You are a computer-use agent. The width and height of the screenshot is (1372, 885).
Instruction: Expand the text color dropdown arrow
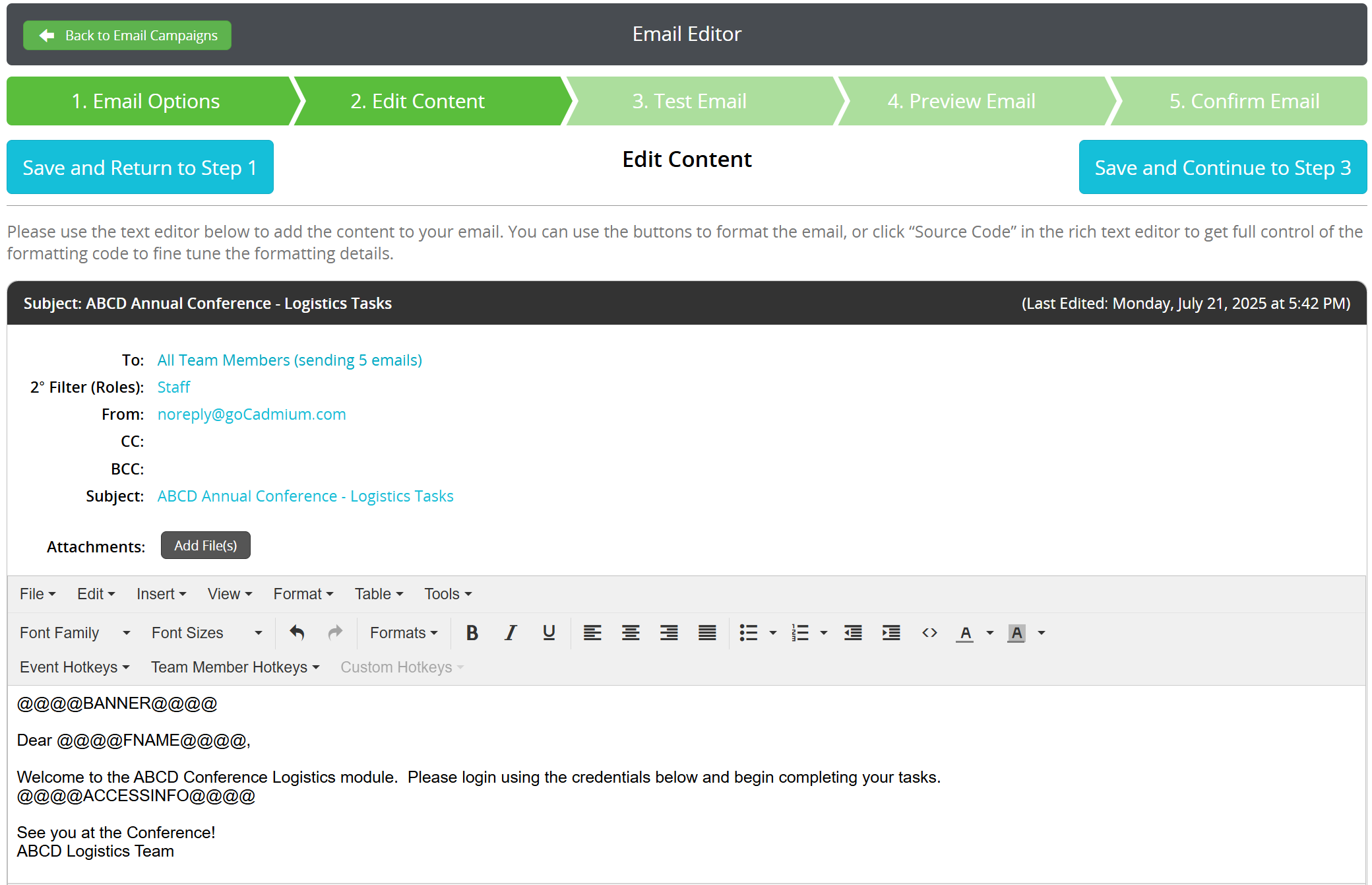point(990,633)
